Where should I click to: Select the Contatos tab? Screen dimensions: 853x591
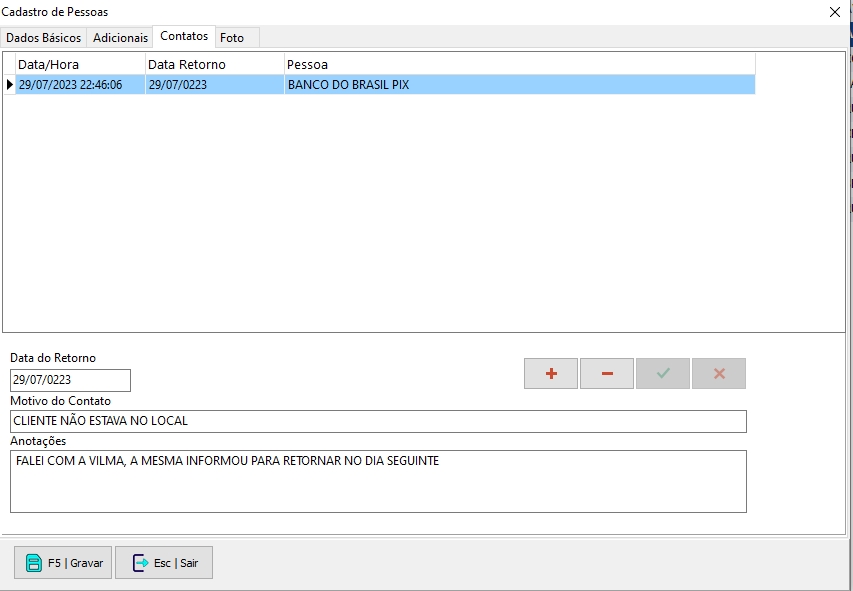184,36
